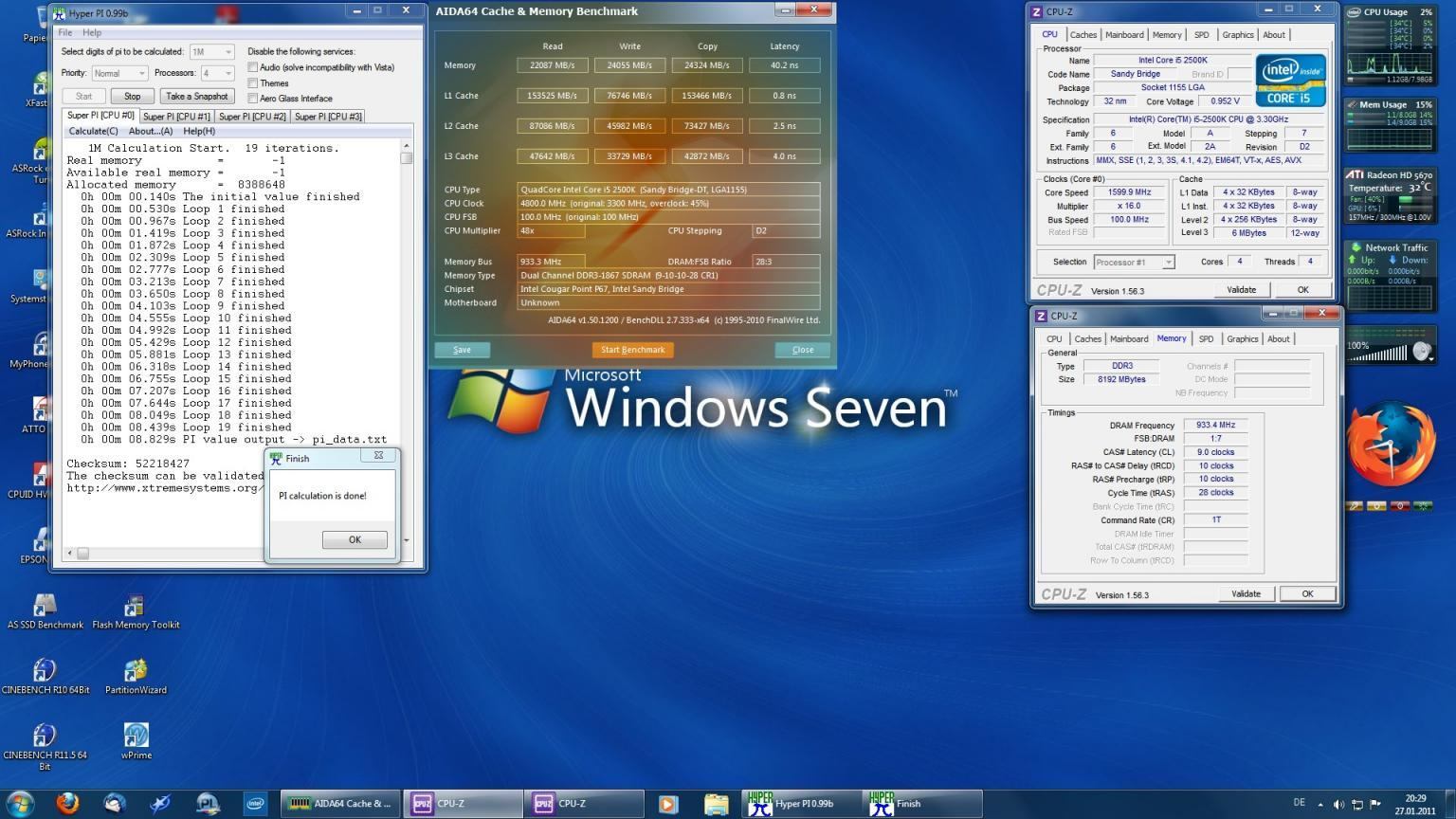Viewport: 1456px width, 819px height.
Task: Open the media player taskbar icon
Action: (x=667, y=804)
